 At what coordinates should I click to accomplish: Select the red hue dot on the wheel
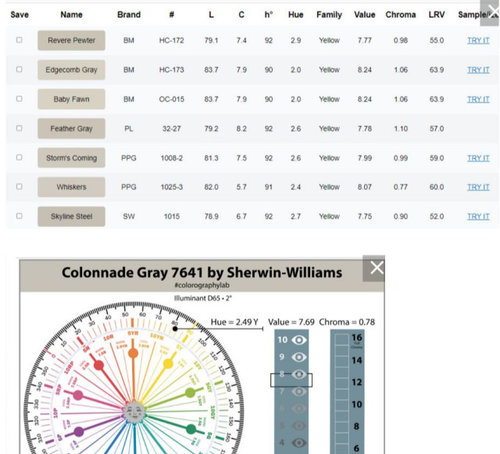[x=99, y=365]
